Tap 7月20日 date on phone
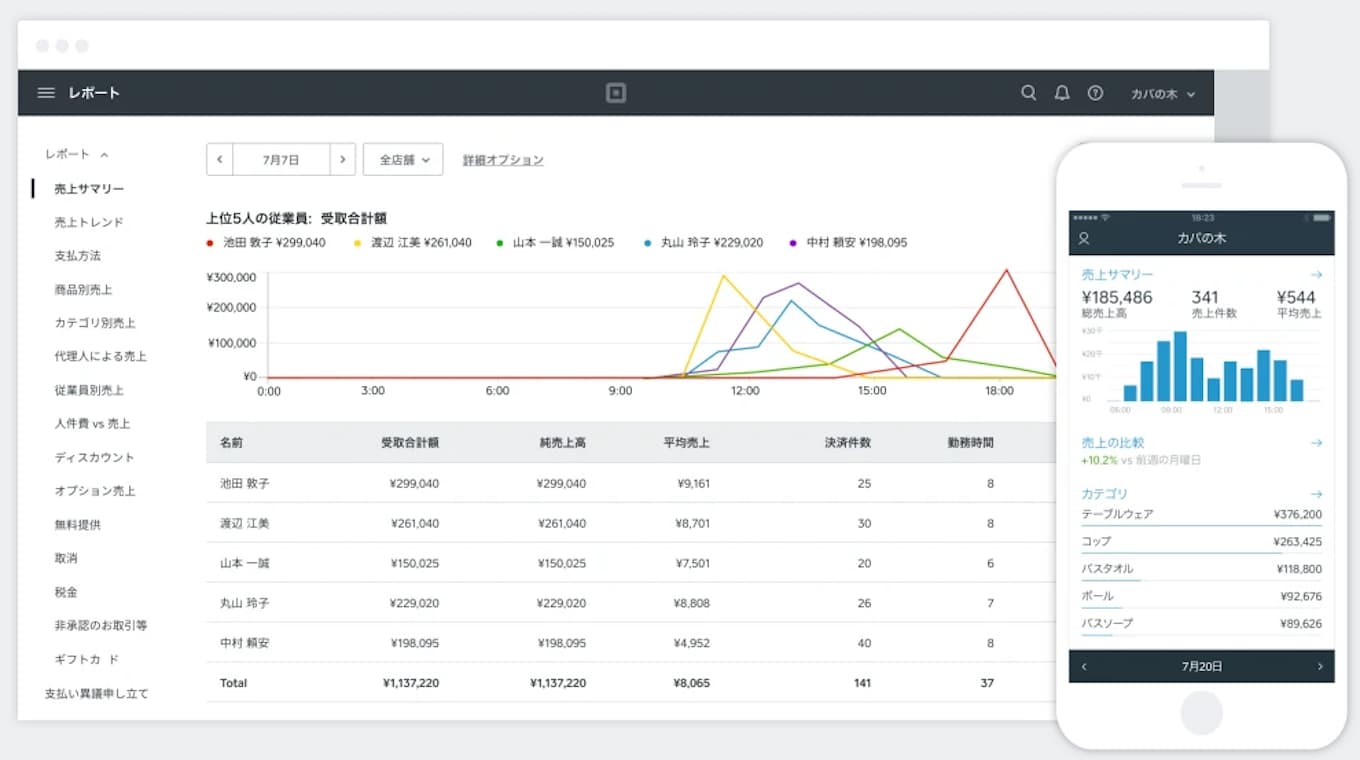 coord(1202,666)
